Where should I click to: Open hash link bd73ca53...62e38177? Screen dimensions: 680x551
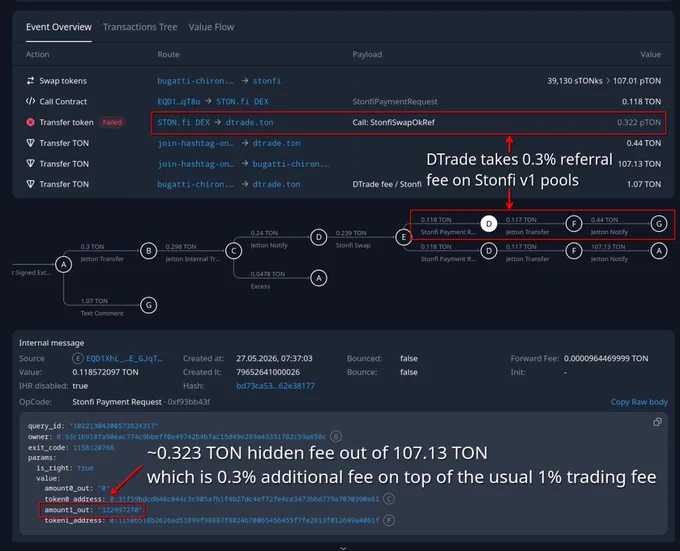pos(275,386)
